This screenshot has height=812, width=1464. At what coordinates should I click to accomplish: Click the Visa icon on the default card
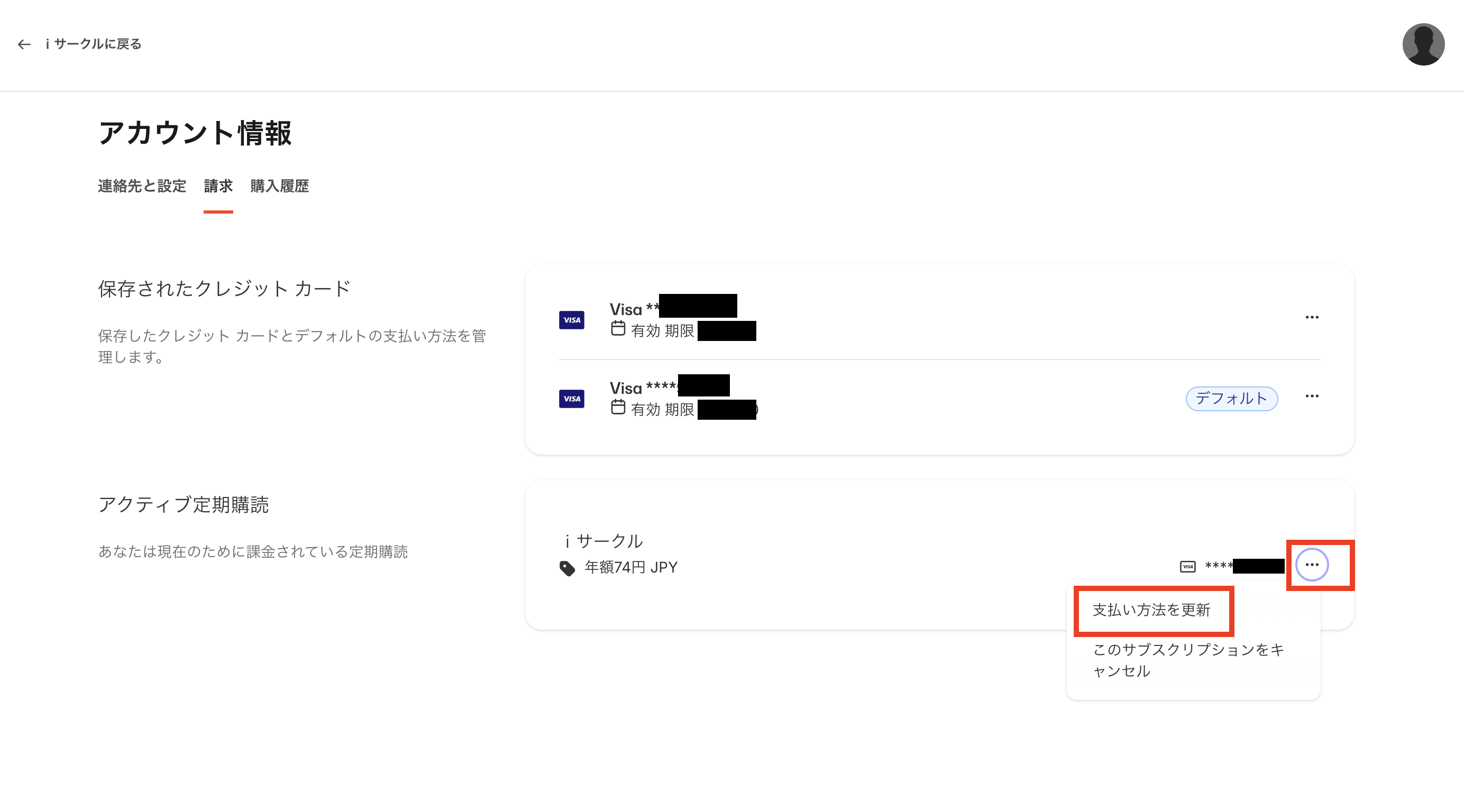(x=572, y=398)
